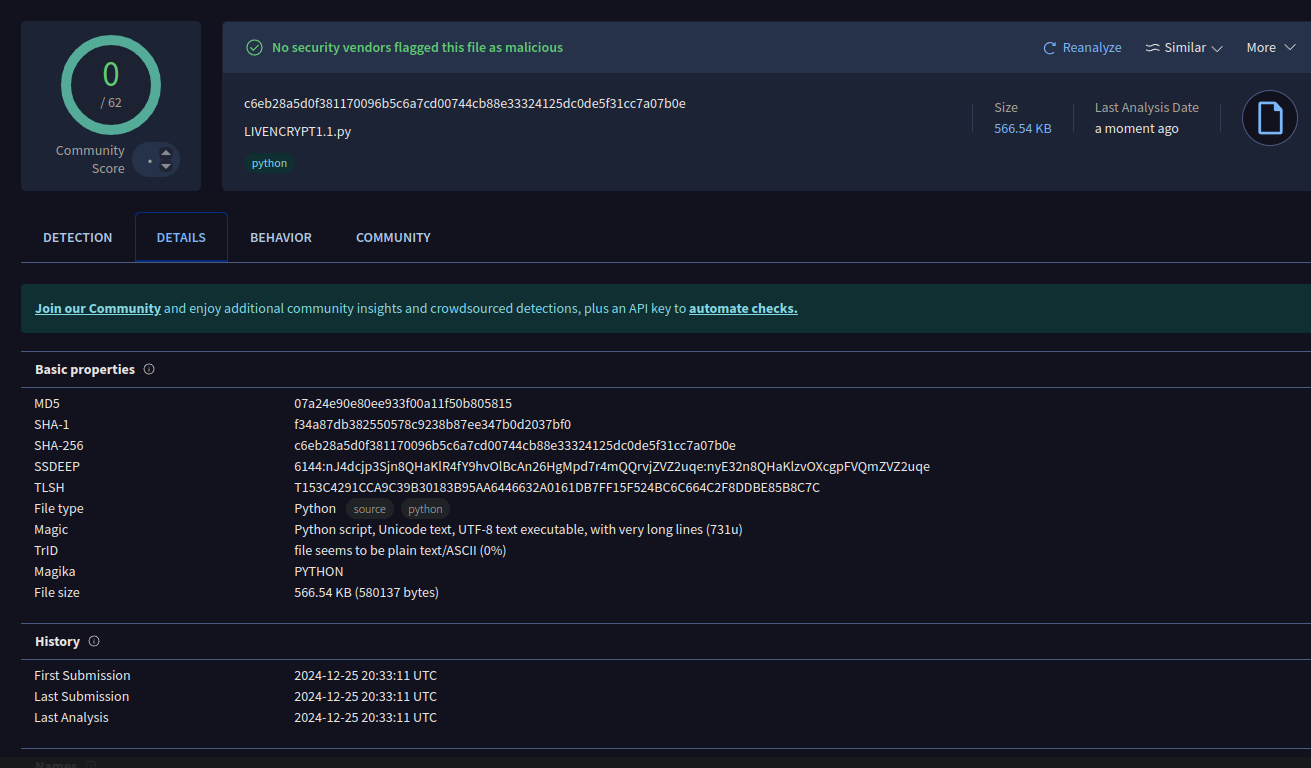Switch to the Detection tab
Viewport: 1311px width, 768px height.
pos(78,237)
